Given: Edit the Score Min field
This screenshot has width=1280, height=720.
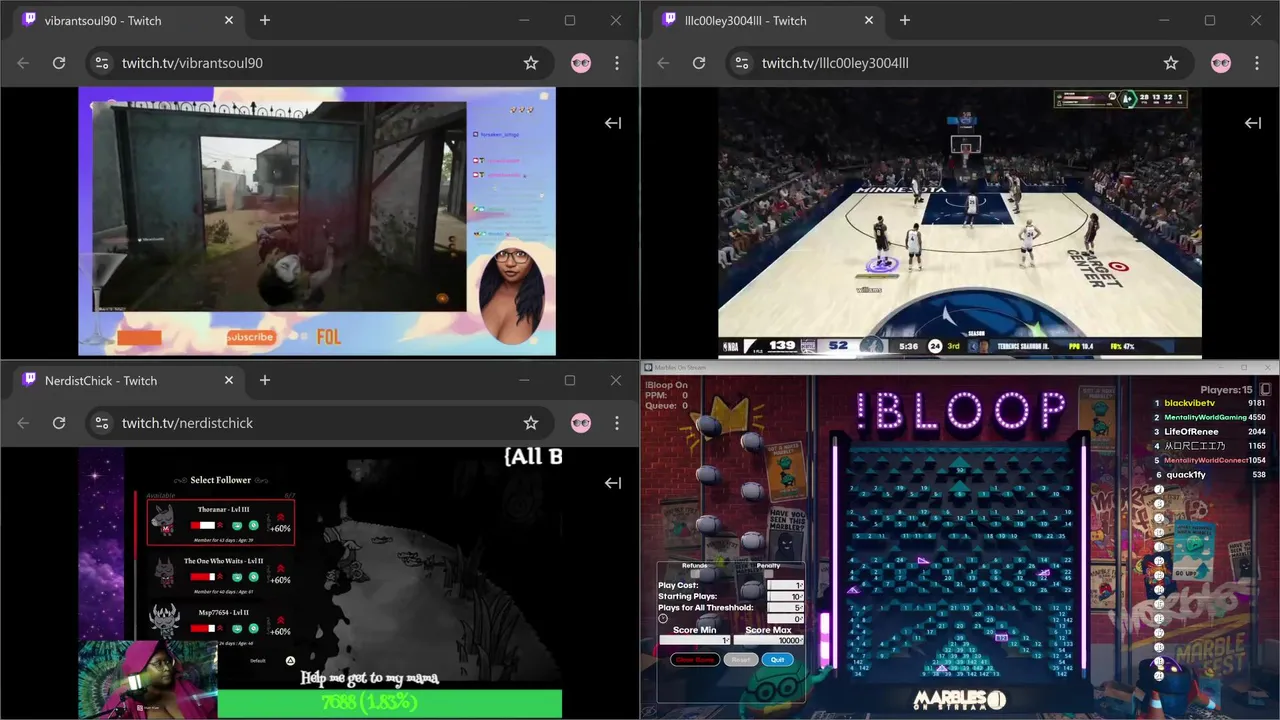Looking at the screenshot, I should (695, 640).
